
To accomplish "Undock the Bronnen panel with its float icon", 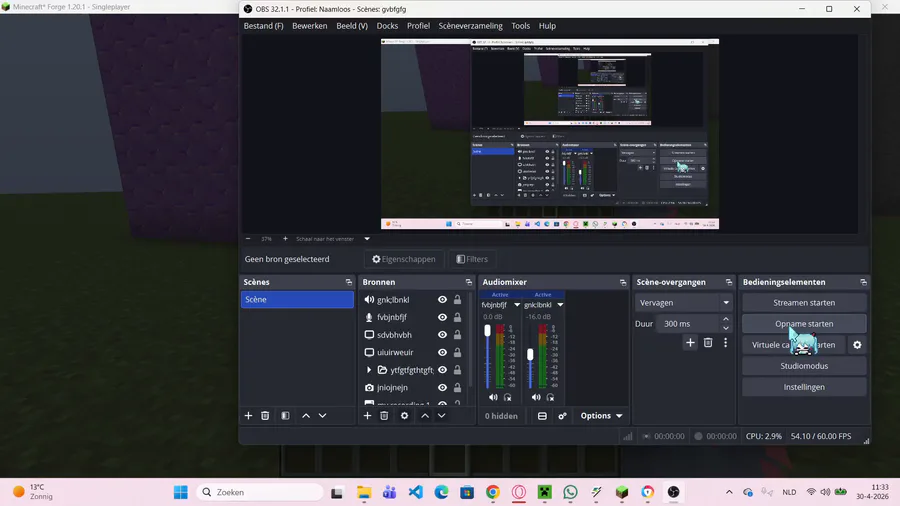I will (468, 282).
